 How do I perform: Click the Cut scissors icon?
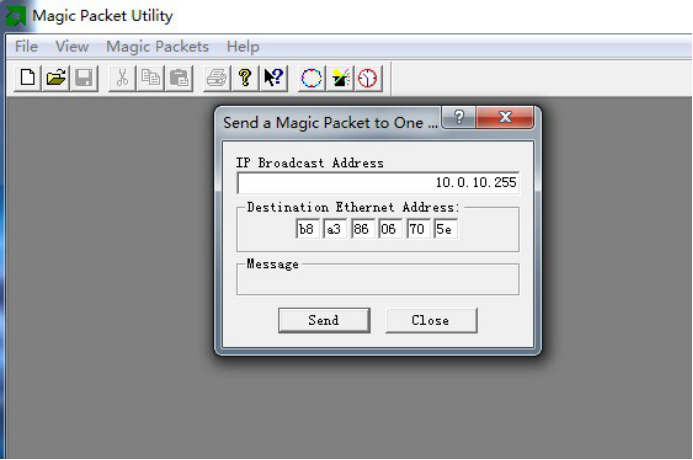tap(122, 78)
